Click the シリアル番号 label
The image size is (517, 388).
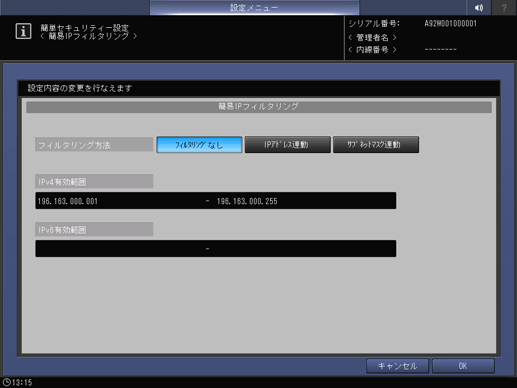tap(374, 24)
